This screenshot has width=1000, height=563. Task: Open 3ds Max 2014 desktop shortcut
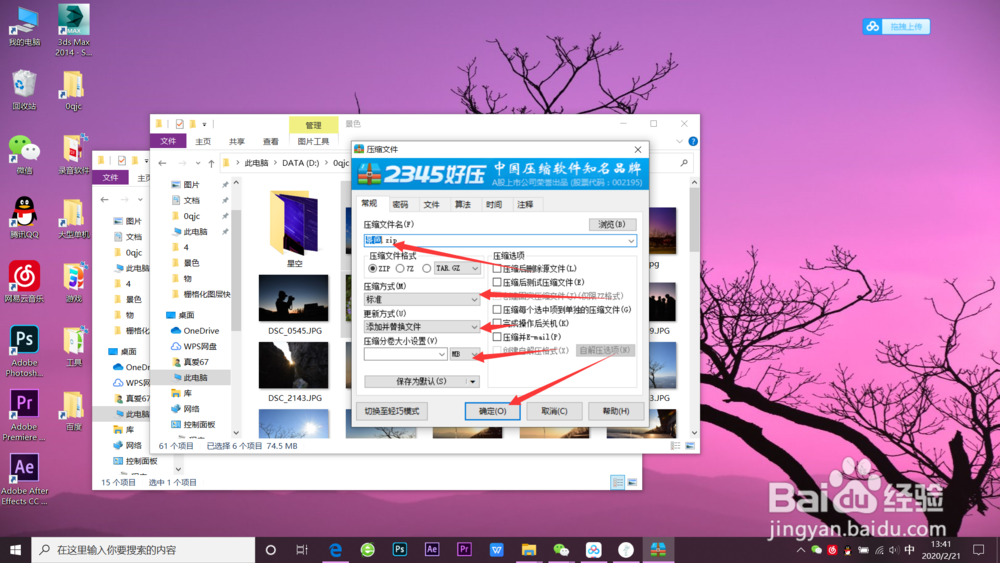pyautogui.click(x=73, y=30)
